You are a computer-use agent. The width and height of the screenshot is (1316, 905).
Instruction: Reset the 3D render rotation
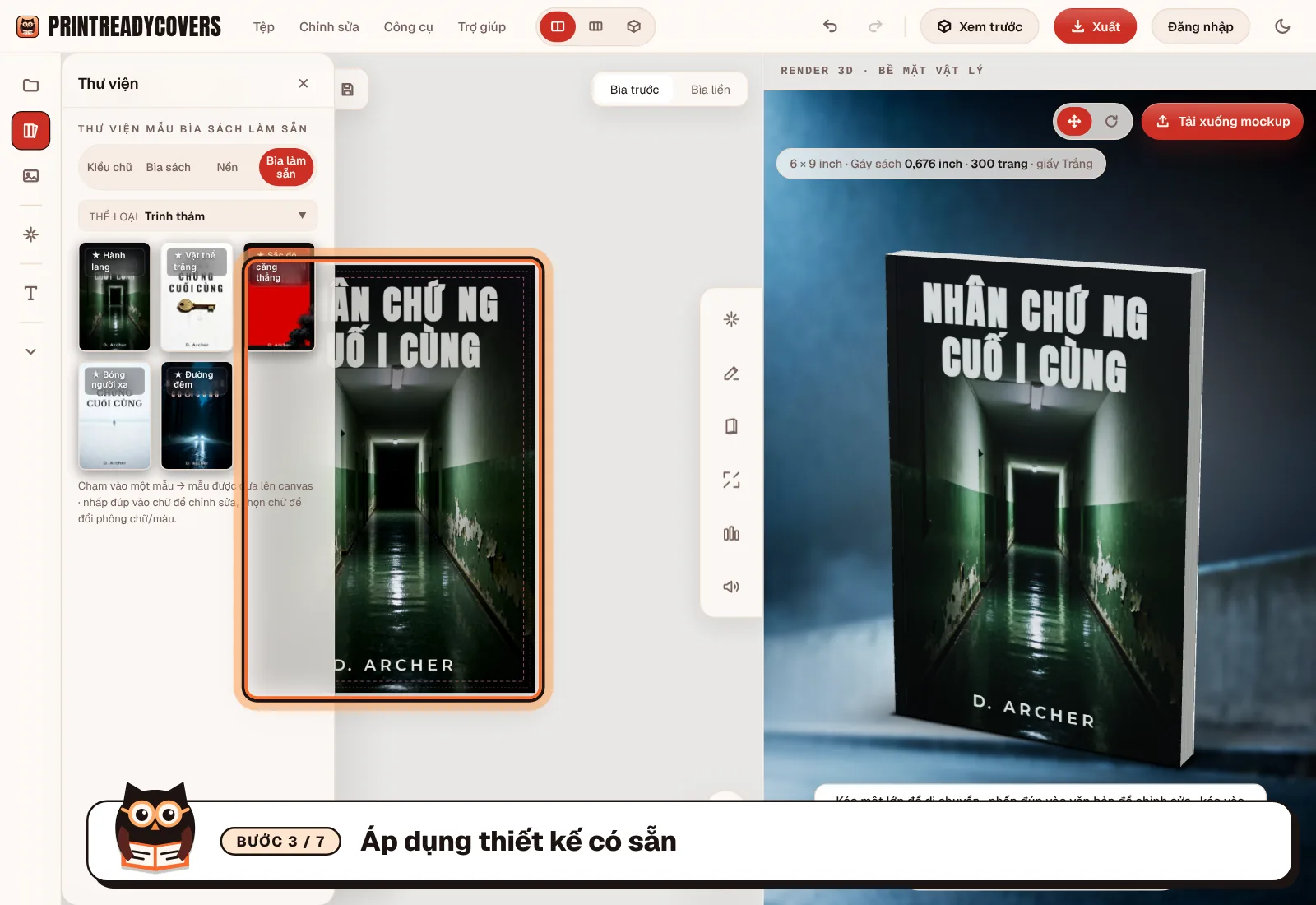click(1111, 122)
